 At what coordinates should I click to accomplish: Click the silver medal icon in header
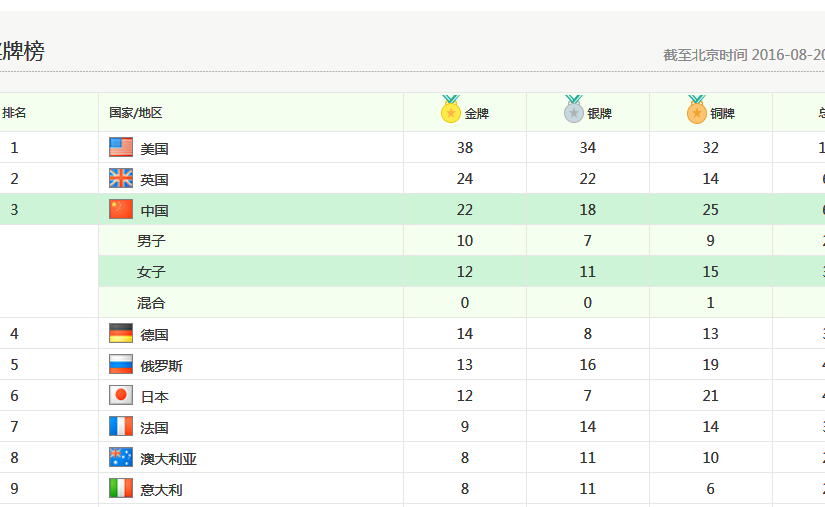573,110
